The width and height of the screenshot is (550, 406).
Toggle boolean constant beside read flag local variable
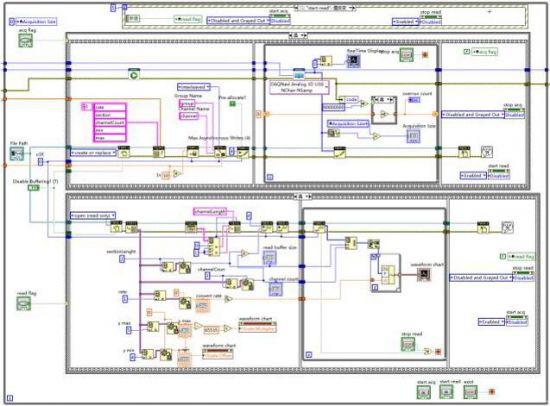(503, 257)
